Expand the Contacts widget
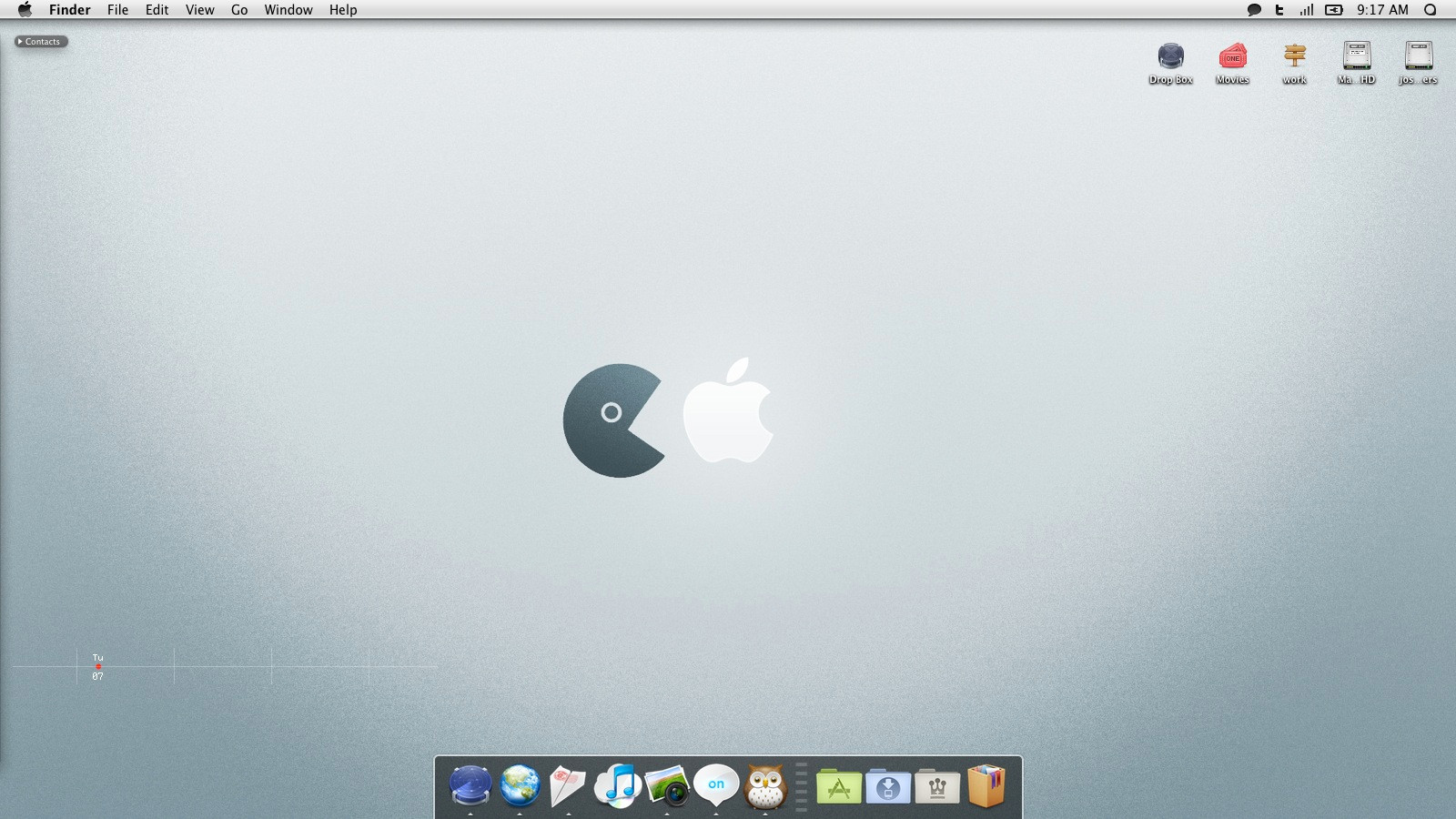Image resolution: width=1456 pixels, height=819 pixels. [41, 42]
